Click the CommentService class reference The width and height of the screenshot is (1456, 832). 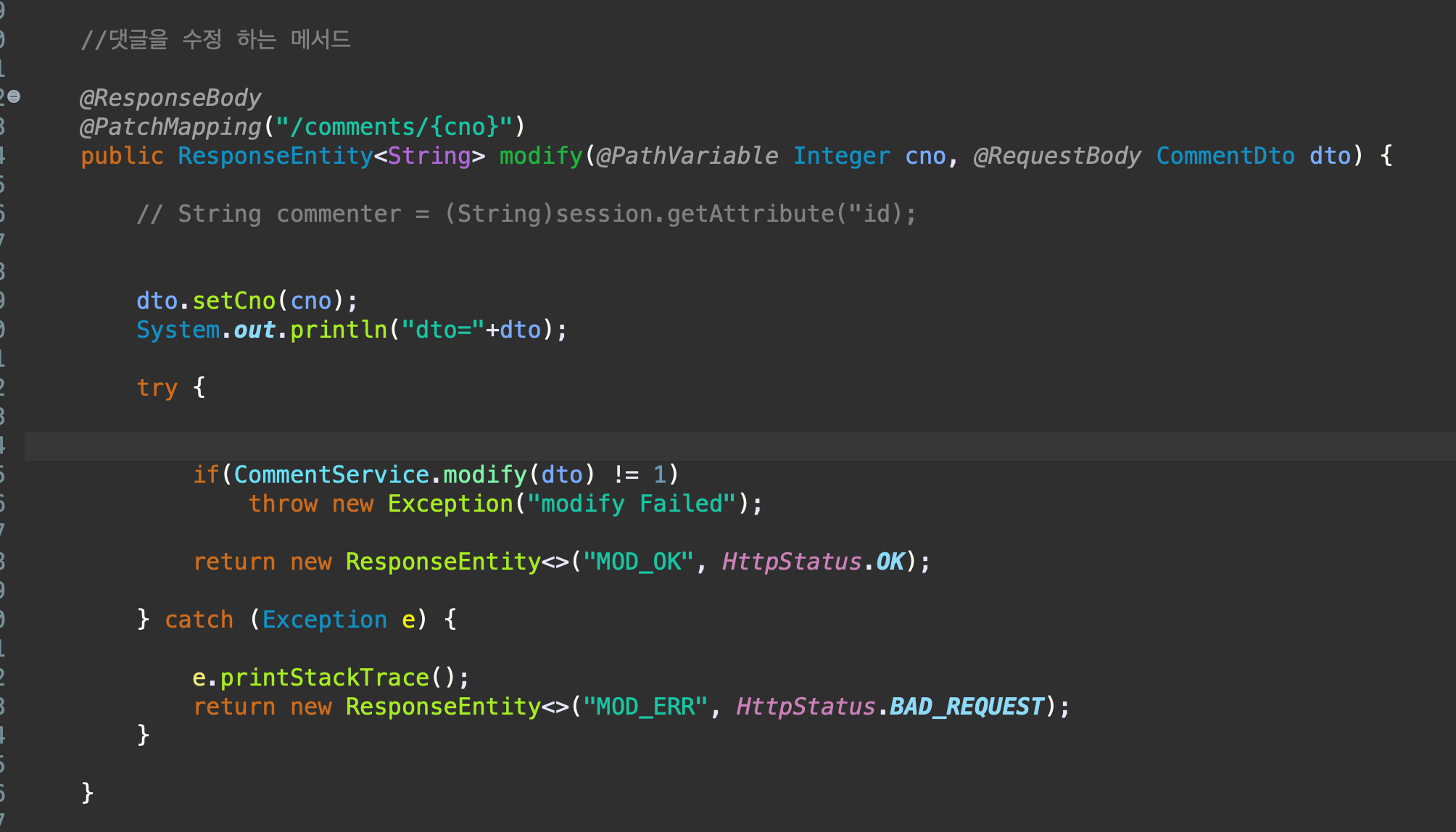point(331,475)
